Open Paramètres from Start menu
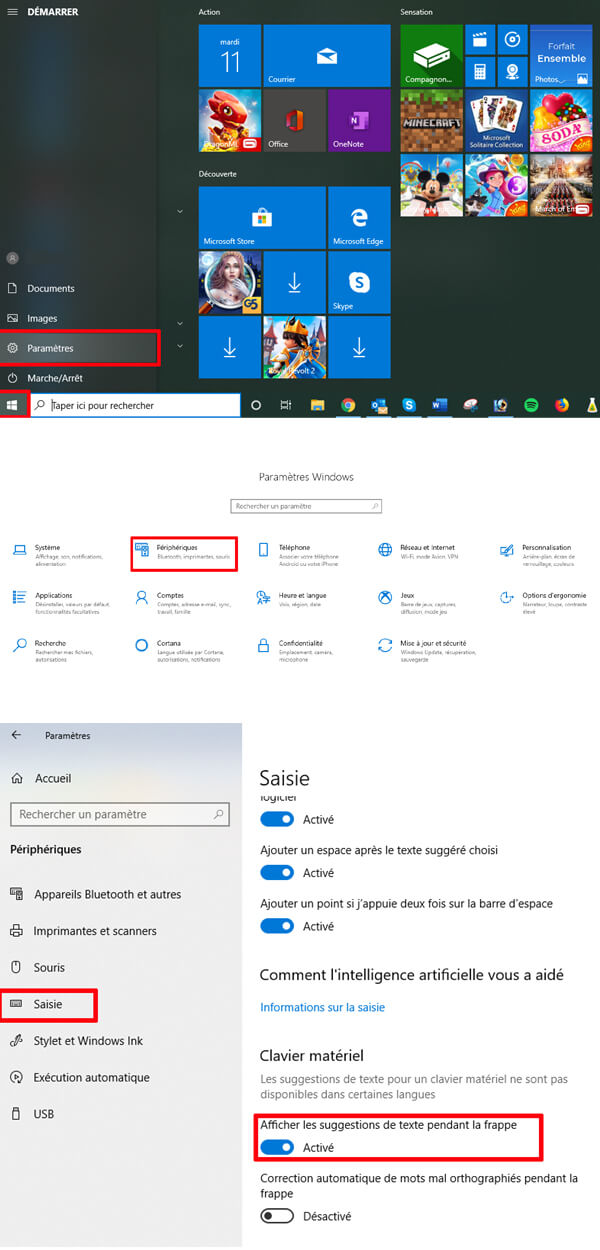This screenshot has width=600, height=1250. [78, 348]
